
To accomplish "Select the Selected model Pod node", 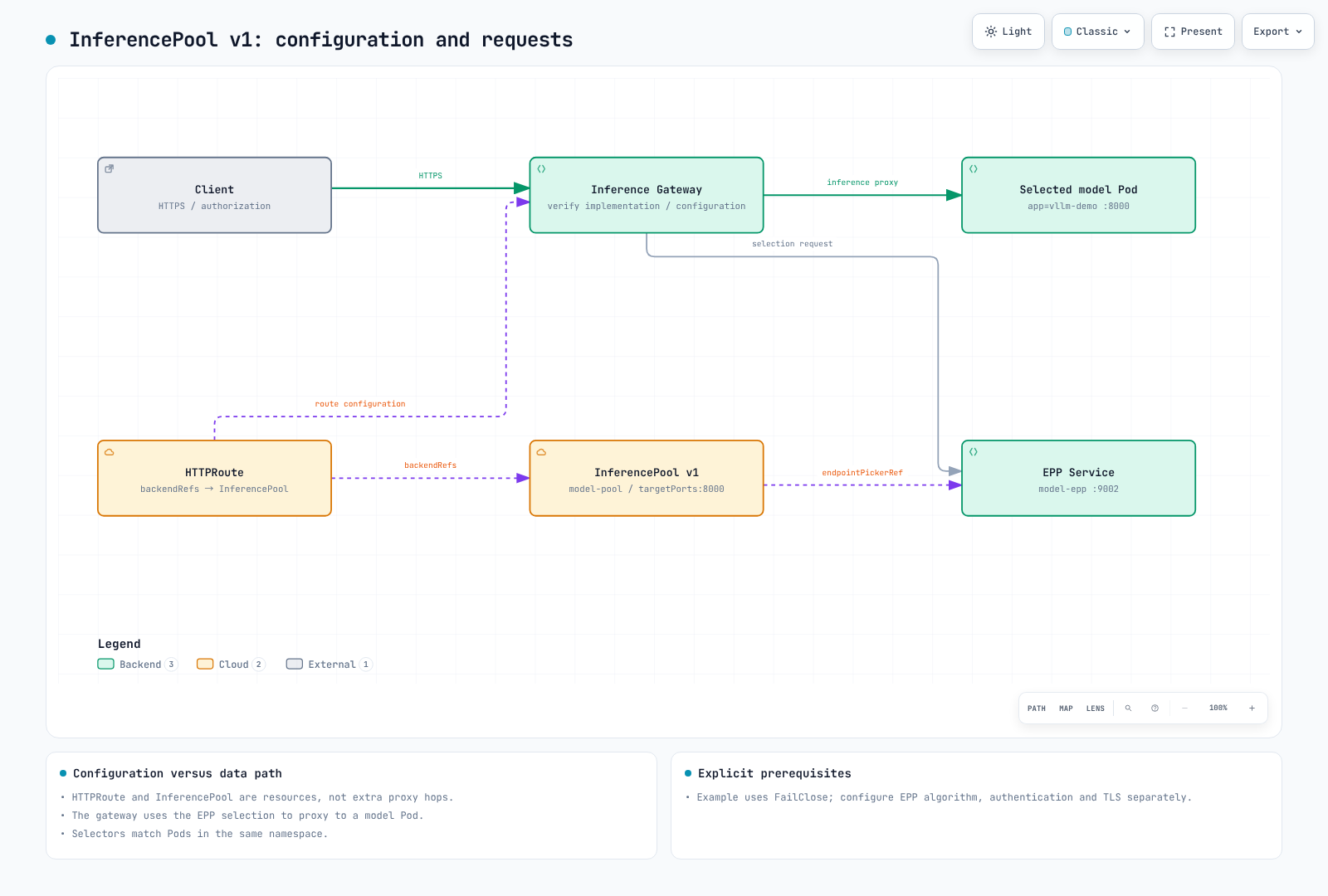I will point(1078,195).
